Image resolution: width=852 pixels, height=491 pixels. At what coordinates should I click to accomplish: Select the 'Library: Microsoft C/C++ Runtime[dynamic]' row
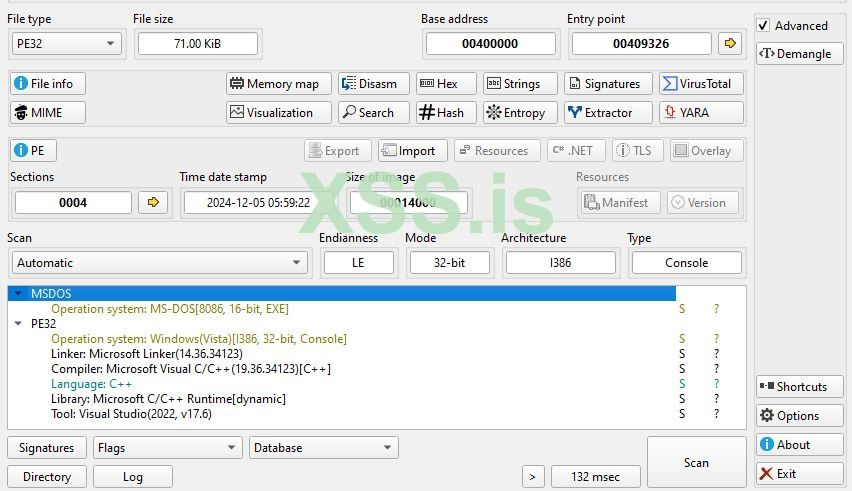coord(168,399)
